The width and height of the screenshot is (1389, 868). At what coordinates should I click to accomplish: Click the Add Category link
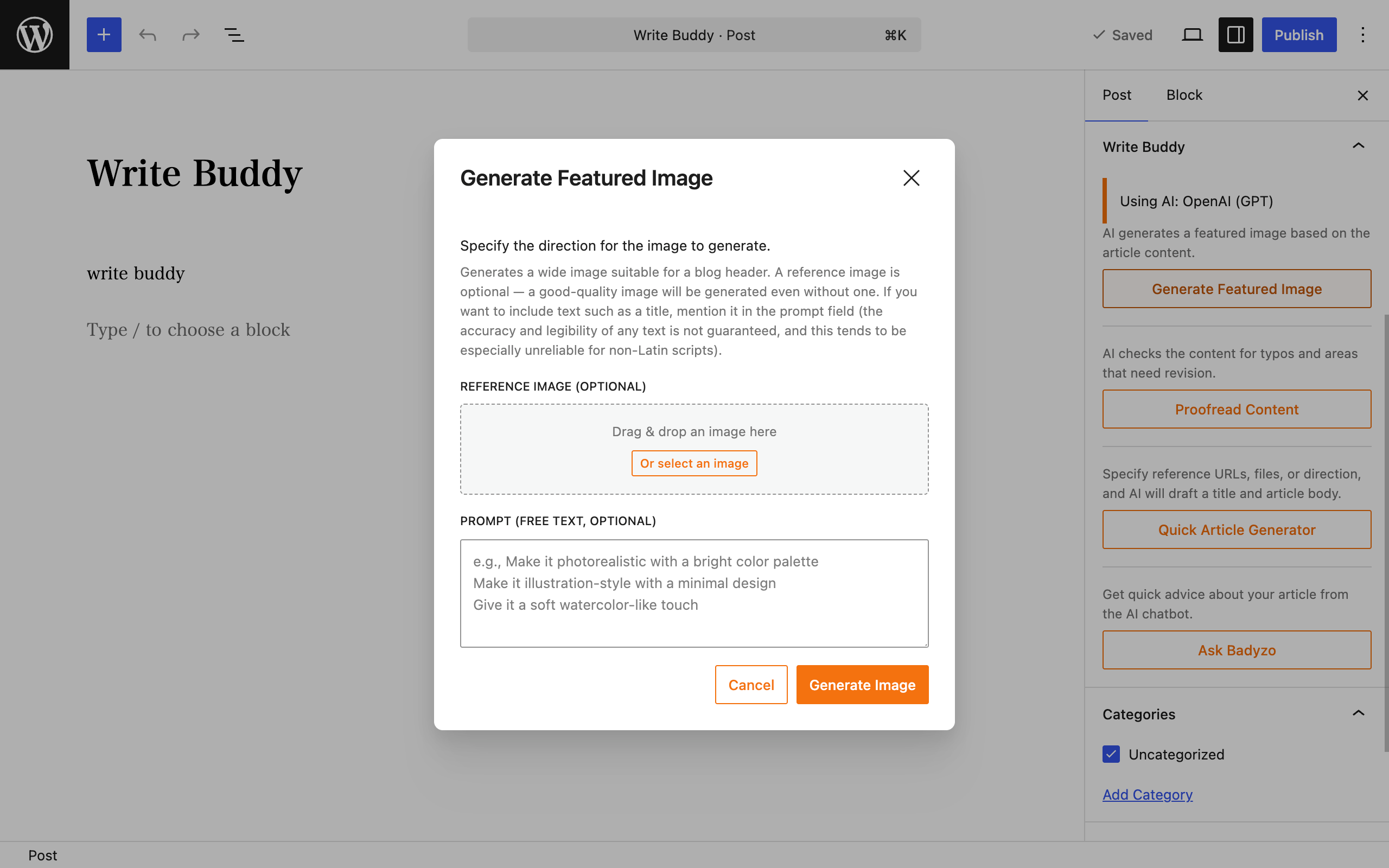[1148, 795]
